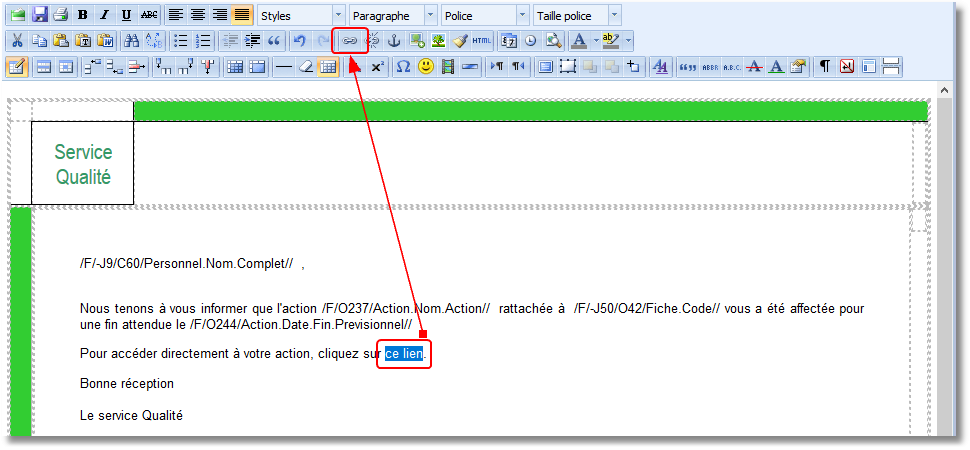Click the Undo arrow icon
970x450 pixels.
point(299,41)
